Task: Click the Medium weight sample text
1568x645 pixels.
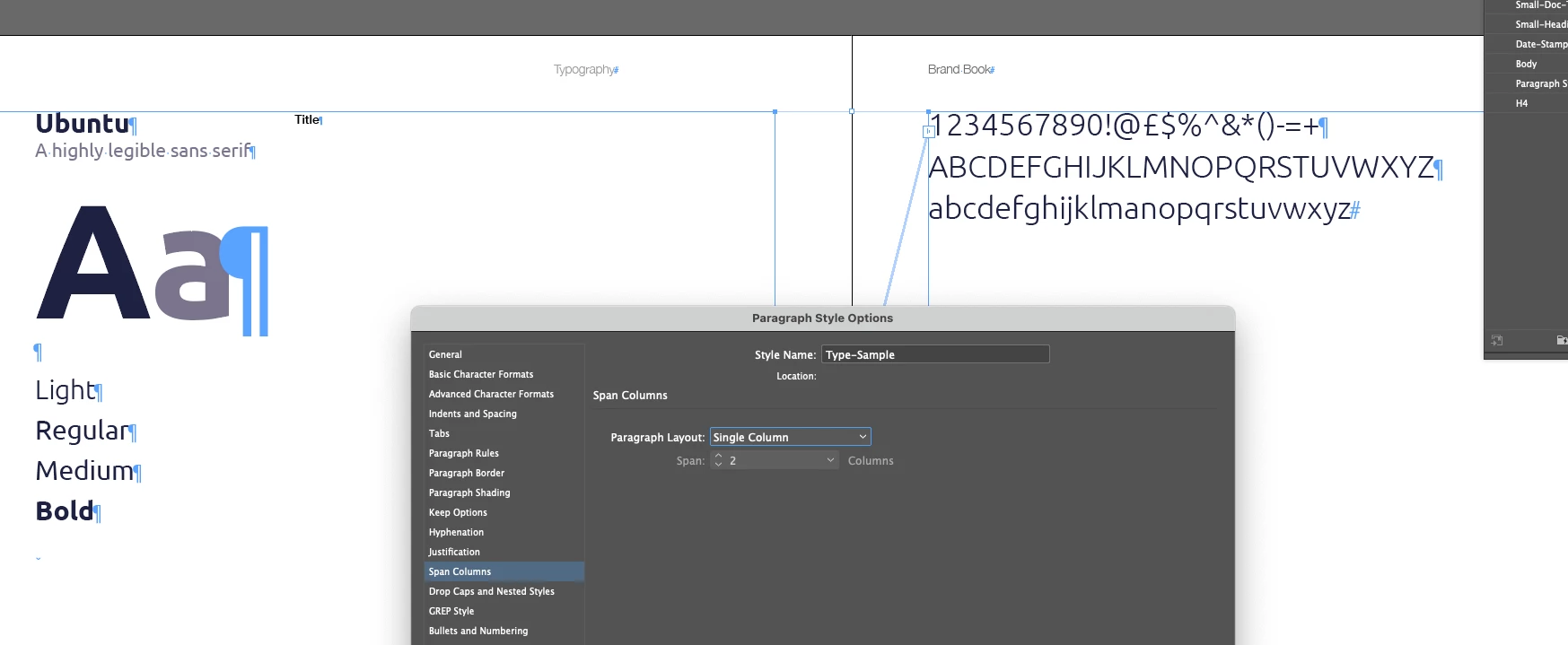Action: pyautogui.click(x=84, y=471)
